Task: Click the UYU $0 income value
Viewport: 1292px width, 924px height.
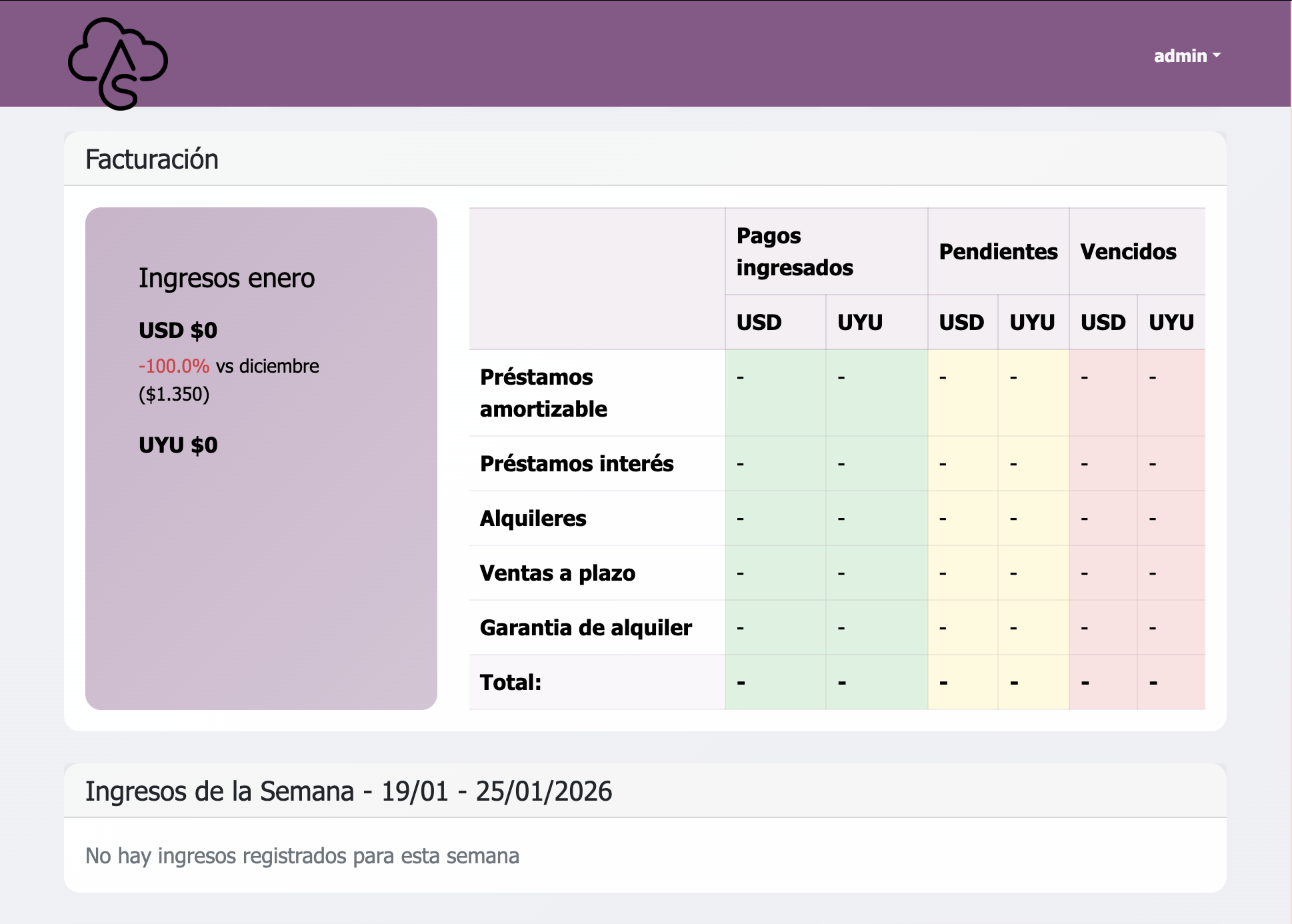Action: [x=178, y=445]
